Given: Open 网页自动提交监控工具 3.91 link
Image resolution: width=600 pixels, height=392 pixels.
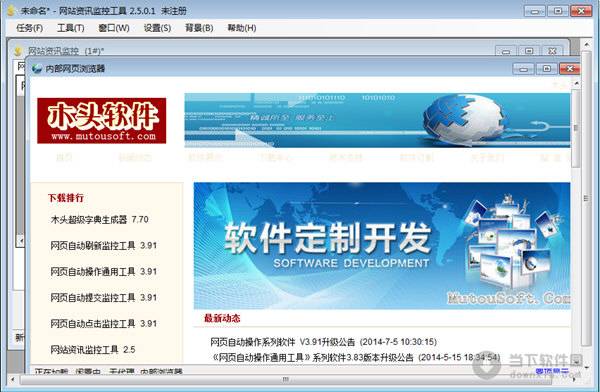Looking at the screenshot, I should coord(104,297).
